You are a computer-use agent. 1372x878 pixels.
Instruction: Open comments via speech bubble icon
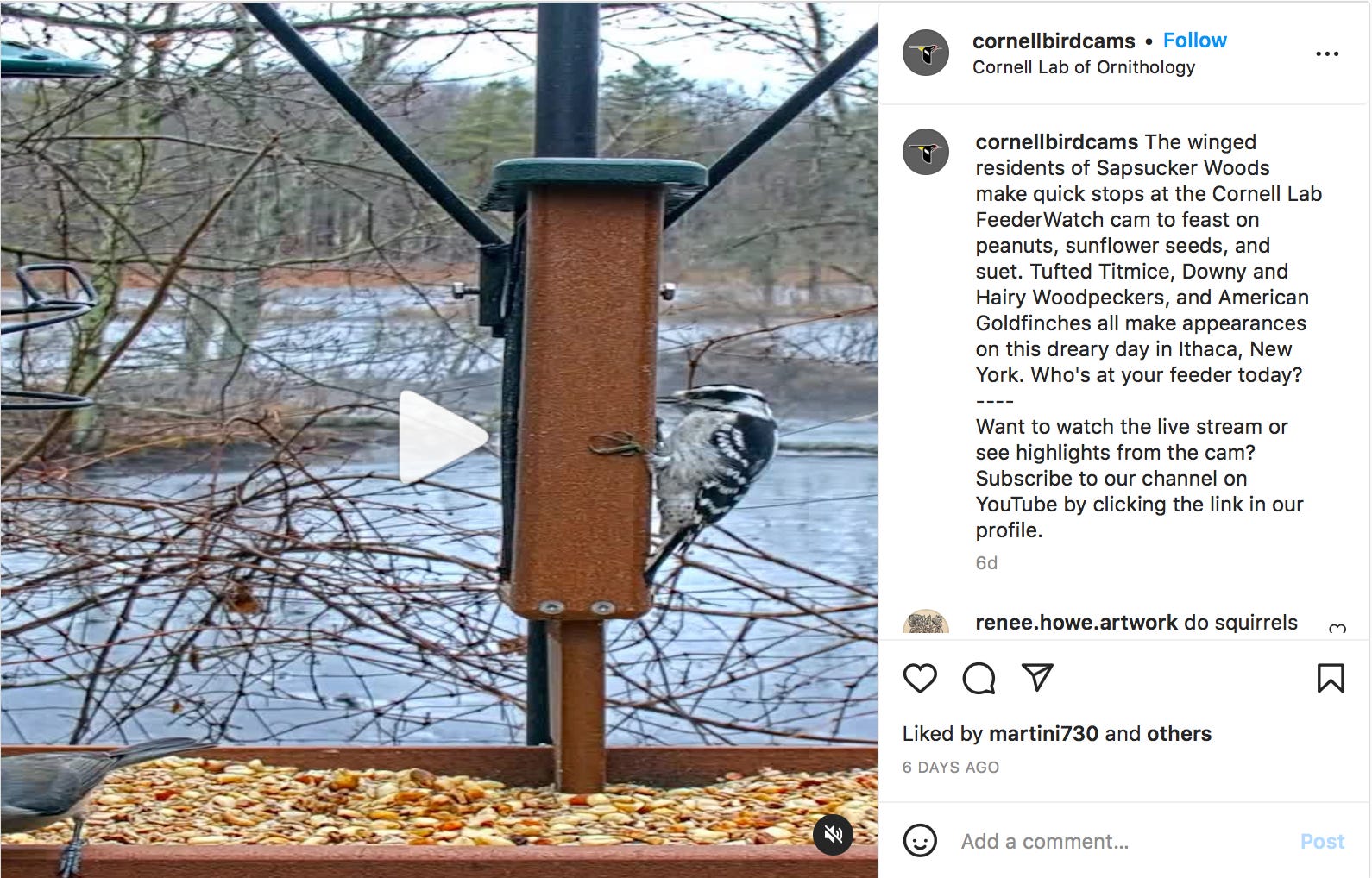pyautogui.click(x=979, y=678)
